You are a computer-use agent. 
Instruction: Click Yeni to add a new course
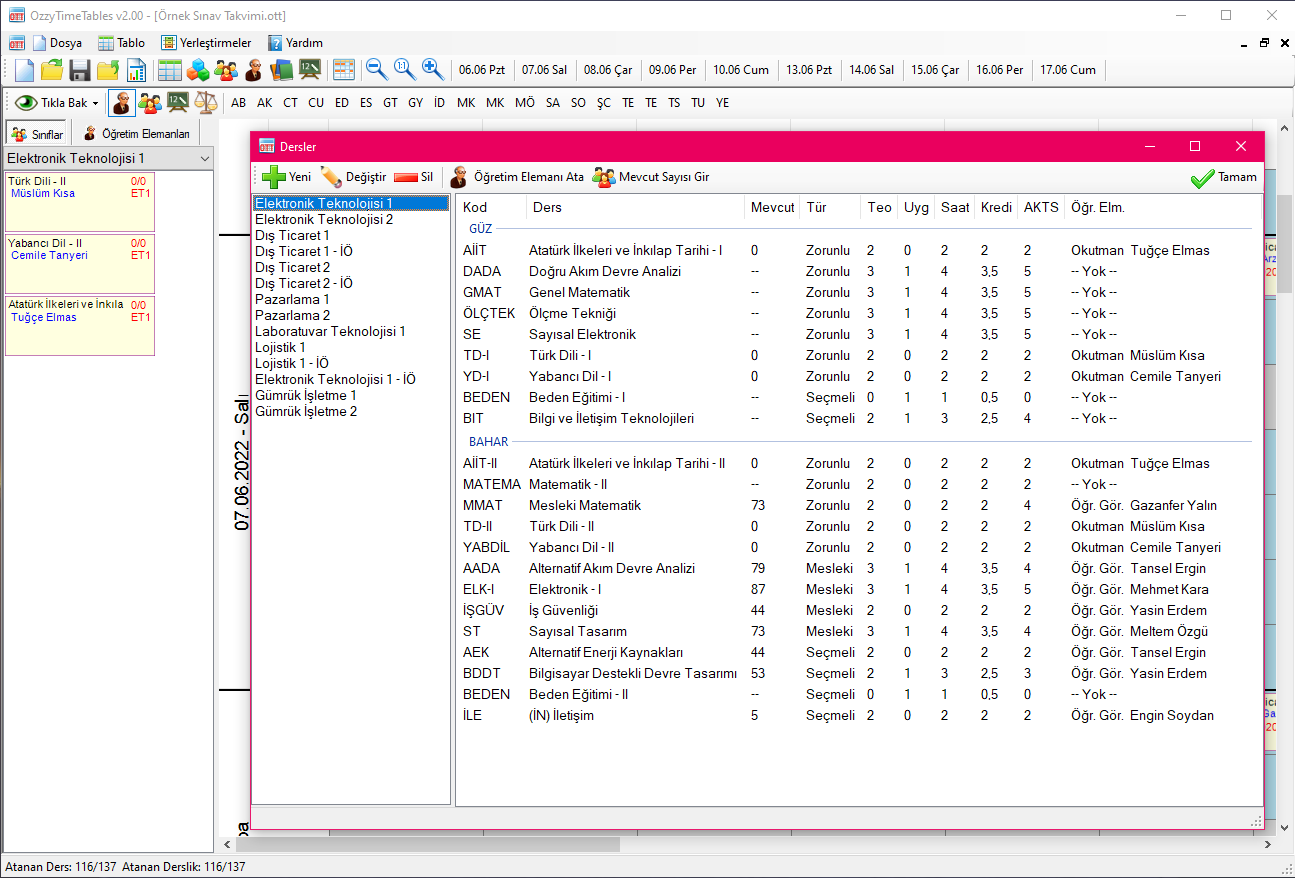[x=286, y=177]
